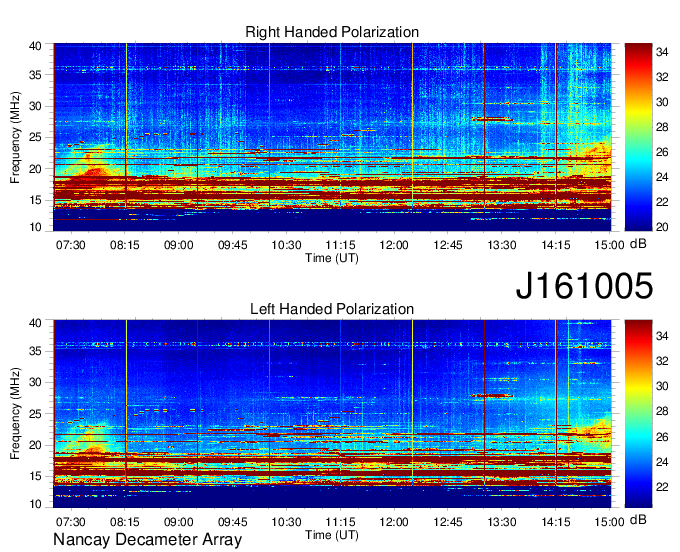Image resolution: width=680 pixels, height=552 pixels.
Task: Click the 20 MHz tick on the left-handed plot
Action: [x=35, y=445]
